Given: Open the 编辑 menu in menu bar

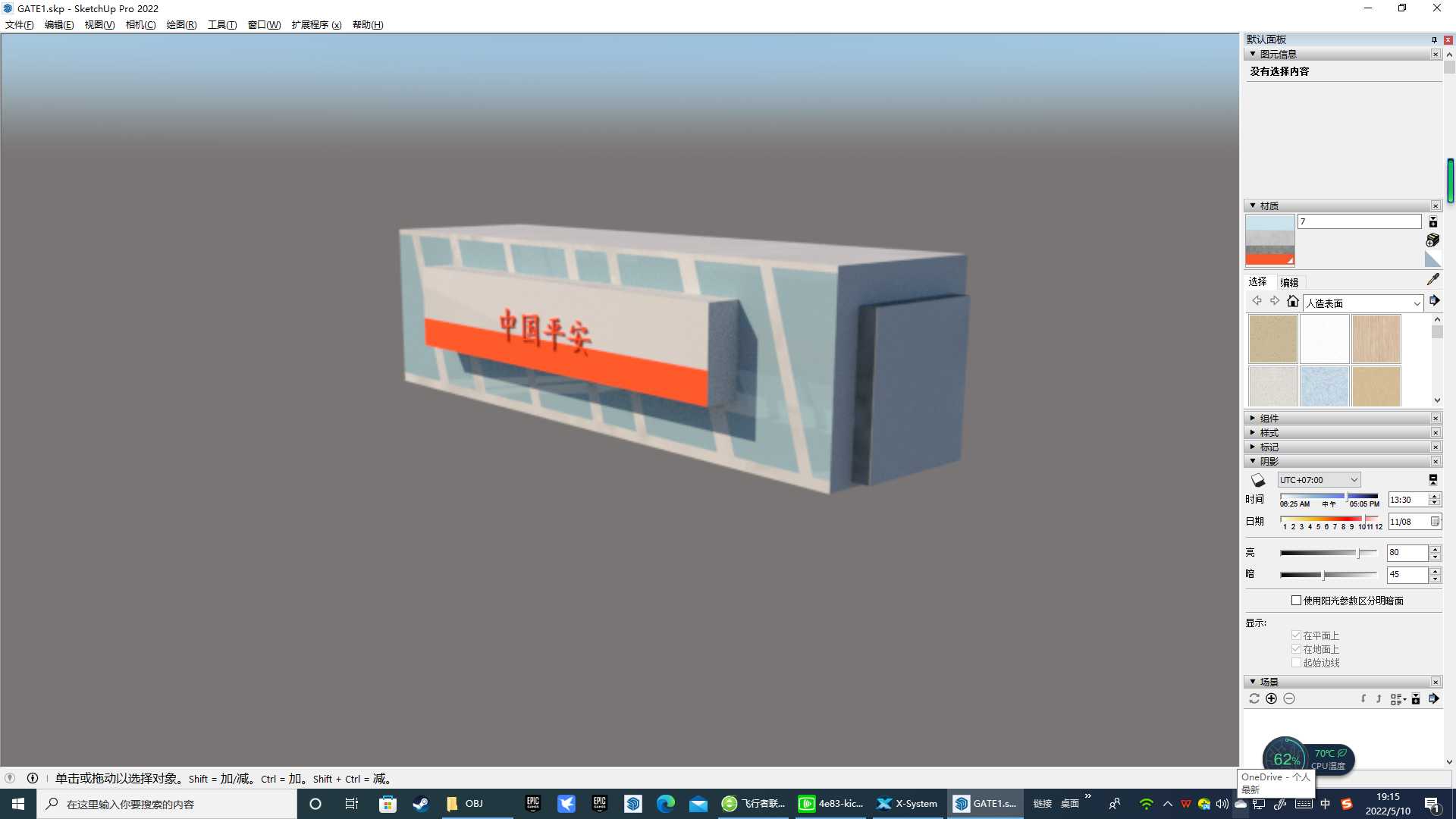Looking at the screenshot, I should pos(59,25).
